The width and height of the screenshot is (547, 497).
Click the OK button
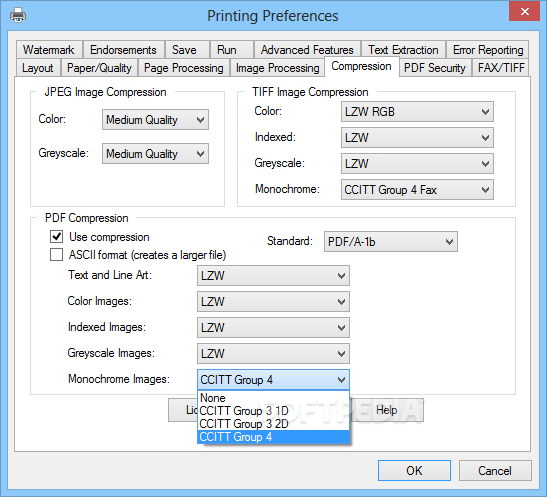tap(414, 470)
